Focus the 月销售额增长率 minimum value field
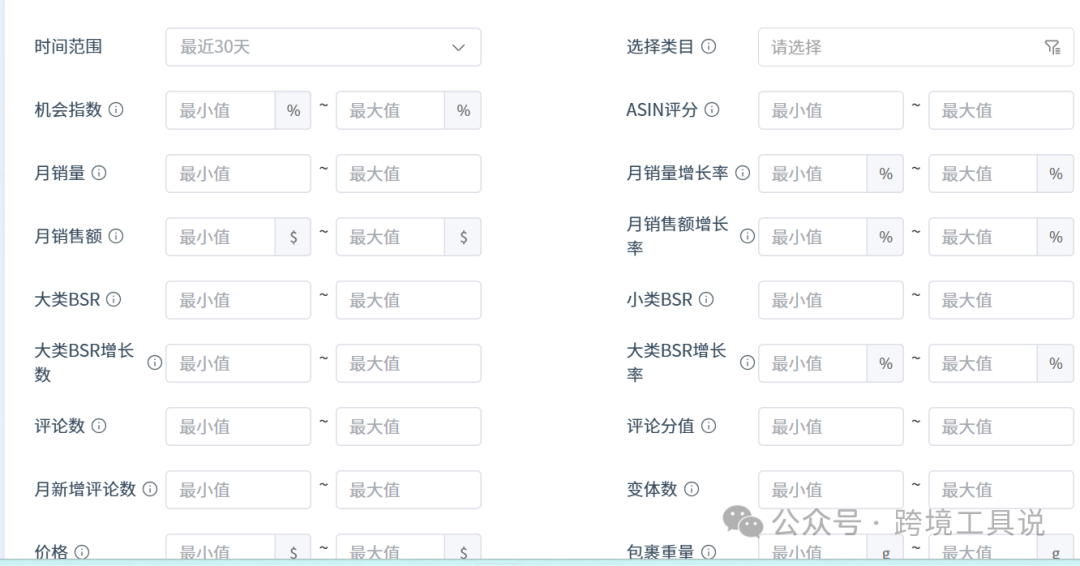The image size is (1080, 566). 813,237
